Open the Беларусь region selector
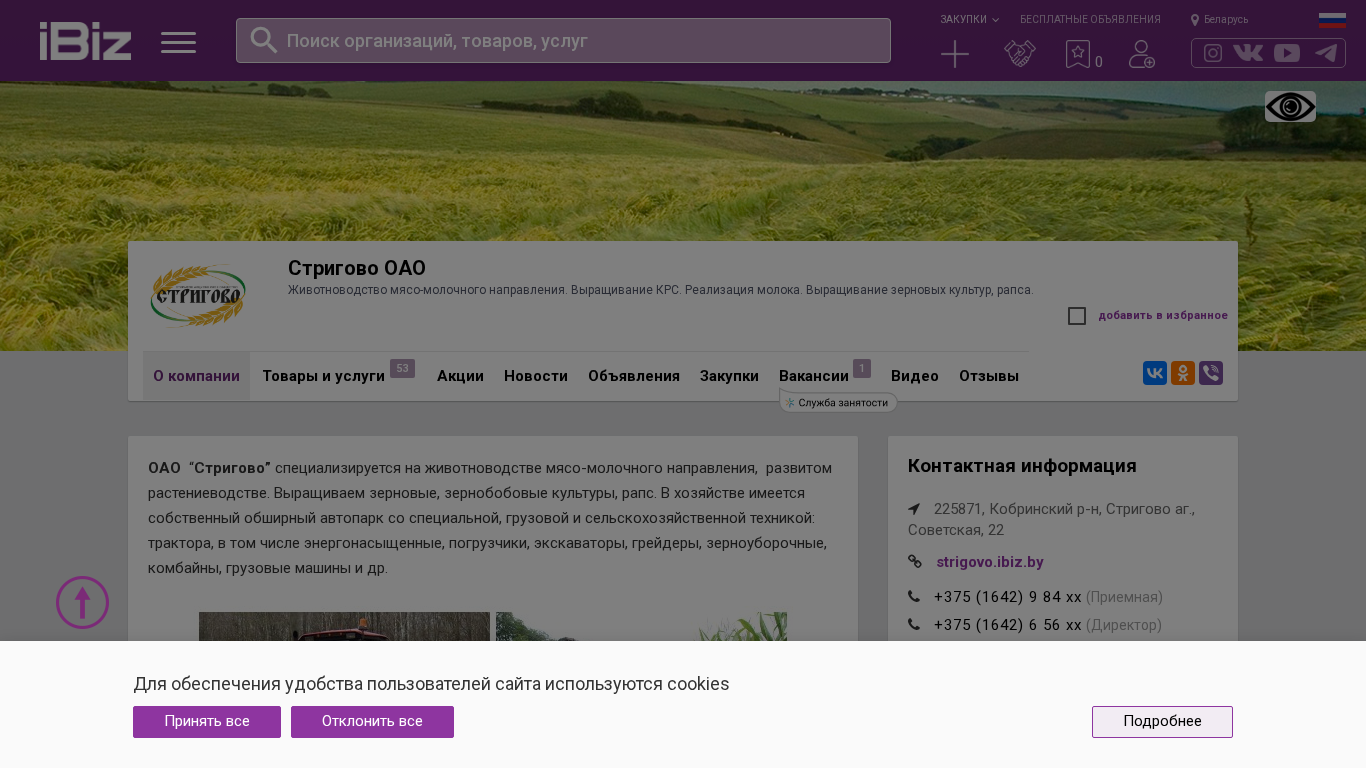 [x=1220, y=20]
